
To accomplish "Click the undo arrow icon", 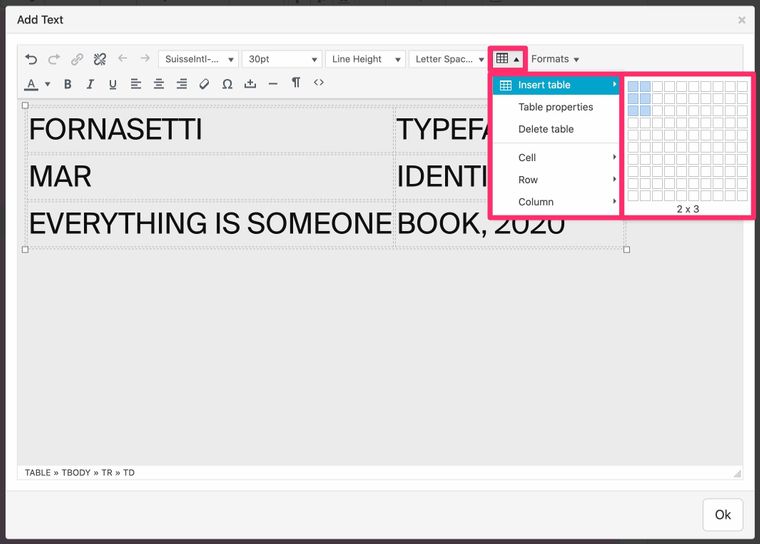I will pyautogui.click(x=31, y=60).
